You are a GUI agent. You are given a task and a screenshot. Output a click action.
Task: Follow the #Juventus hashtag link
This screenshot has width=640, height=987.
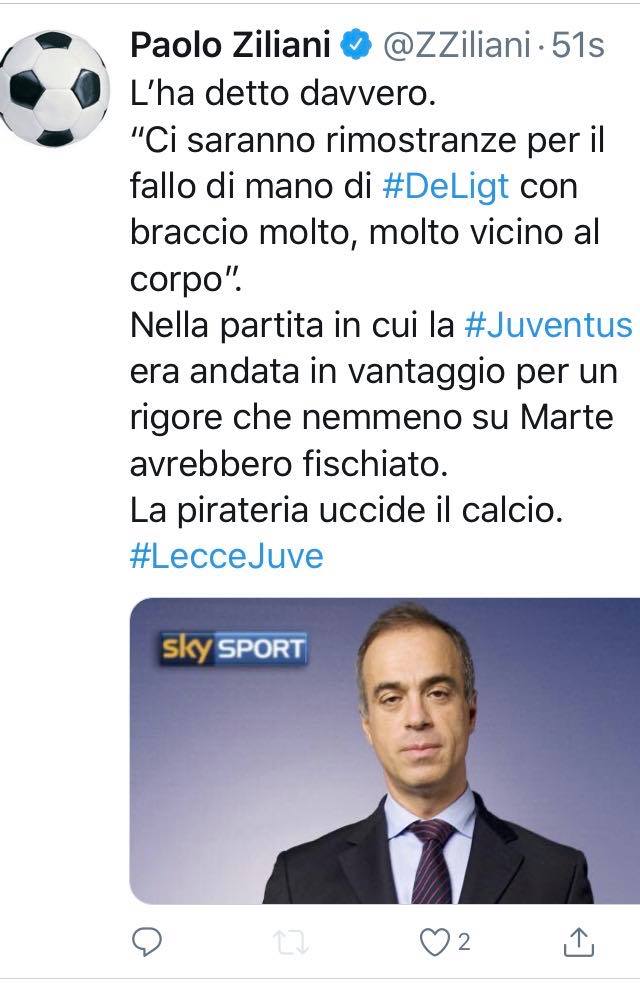click(548, 325)
